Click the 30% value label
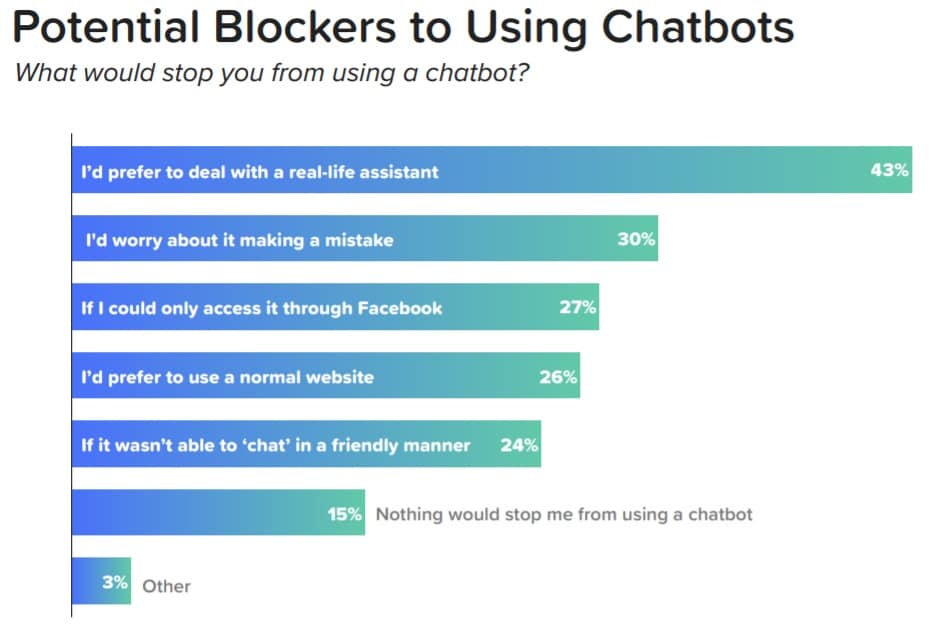Viewport: 941px width, 638px height. [x=636, y=239]
